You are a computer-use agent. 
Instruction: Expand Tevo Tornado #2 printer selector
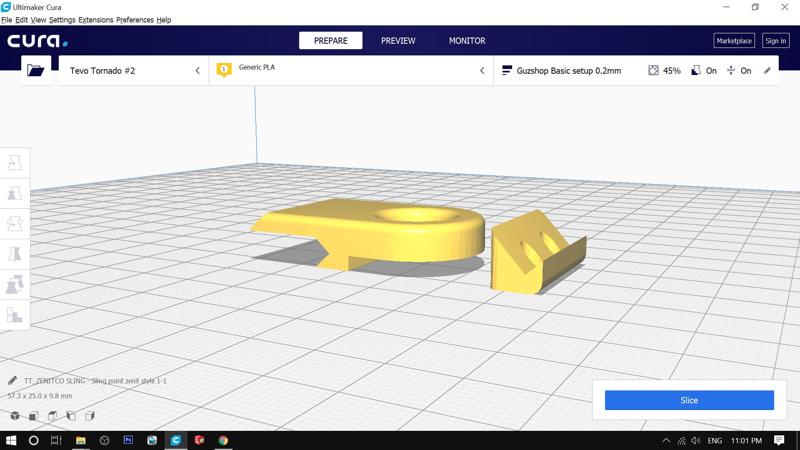133,70
